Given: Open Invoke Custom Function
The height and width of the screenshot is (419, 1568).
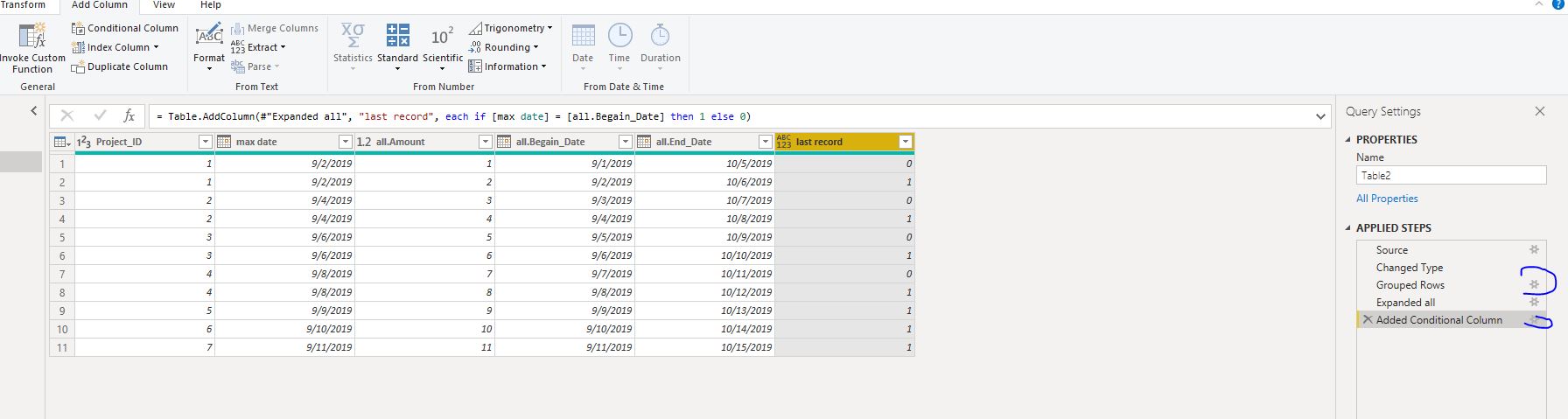Looking at the screenshot, I should (x=32, y=48).
